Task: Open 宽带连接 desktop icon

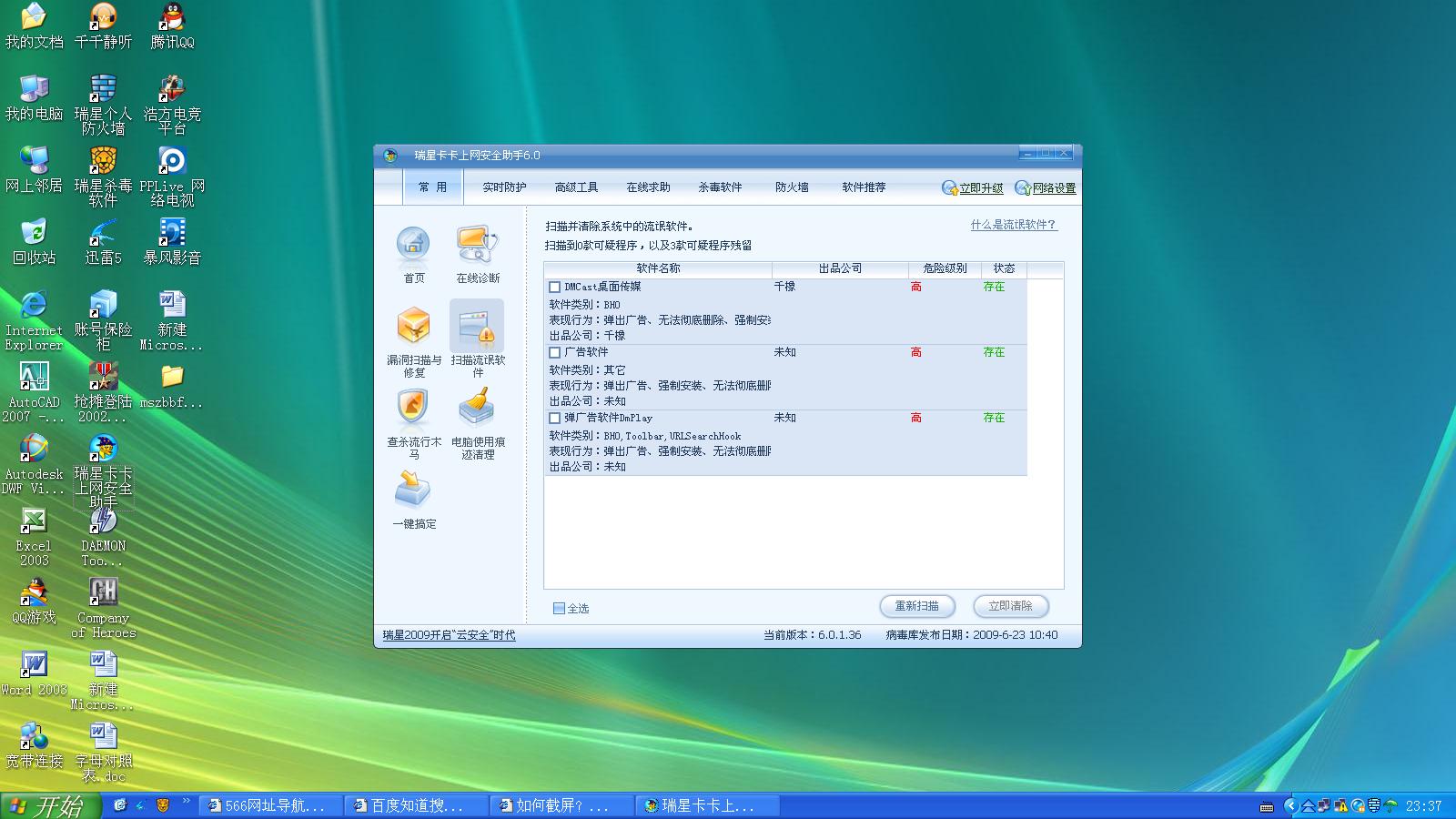Action: (34, 744)
